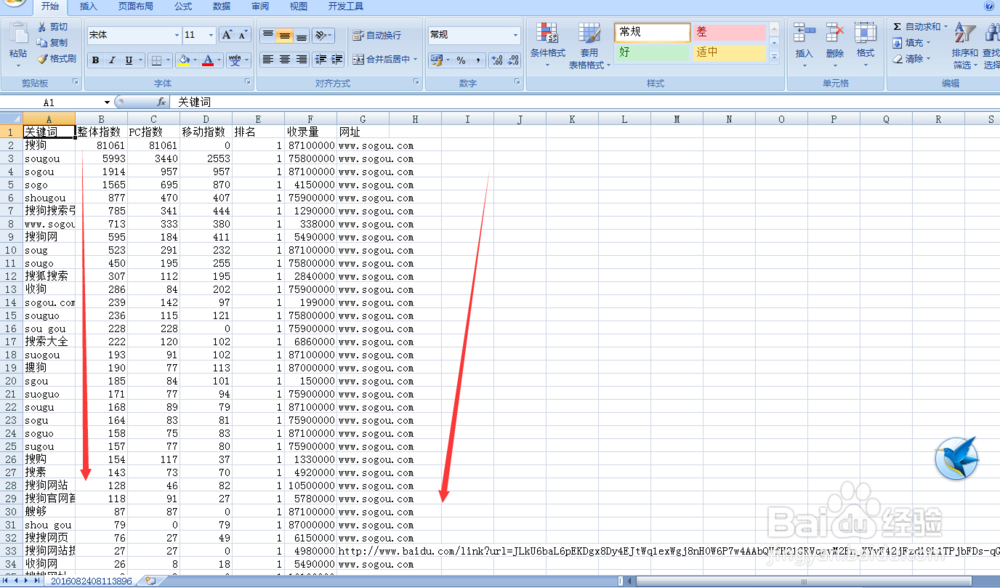Open Format as Table (套用表格格式)
This screenshot has width=1000, height=588.
[x=589, y=46]
